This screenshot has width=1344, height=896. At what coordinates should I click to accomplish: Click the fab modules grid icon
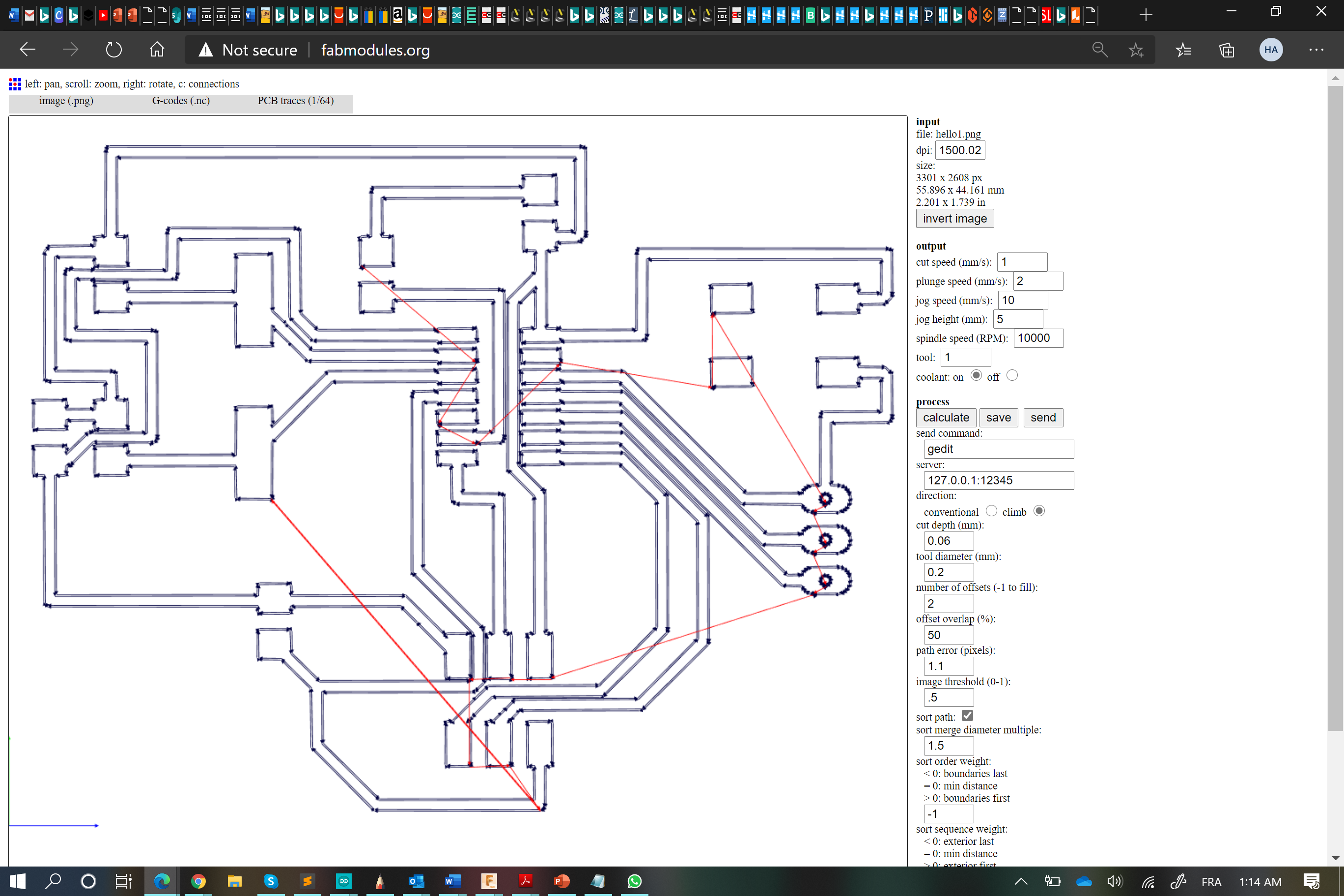pos(15,84)
